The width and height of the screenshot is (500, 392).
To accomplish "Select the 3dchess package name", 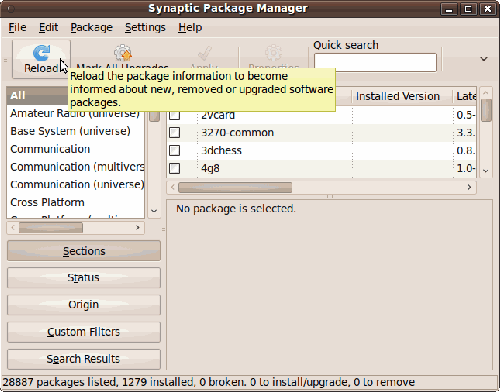I will (221, 150).
